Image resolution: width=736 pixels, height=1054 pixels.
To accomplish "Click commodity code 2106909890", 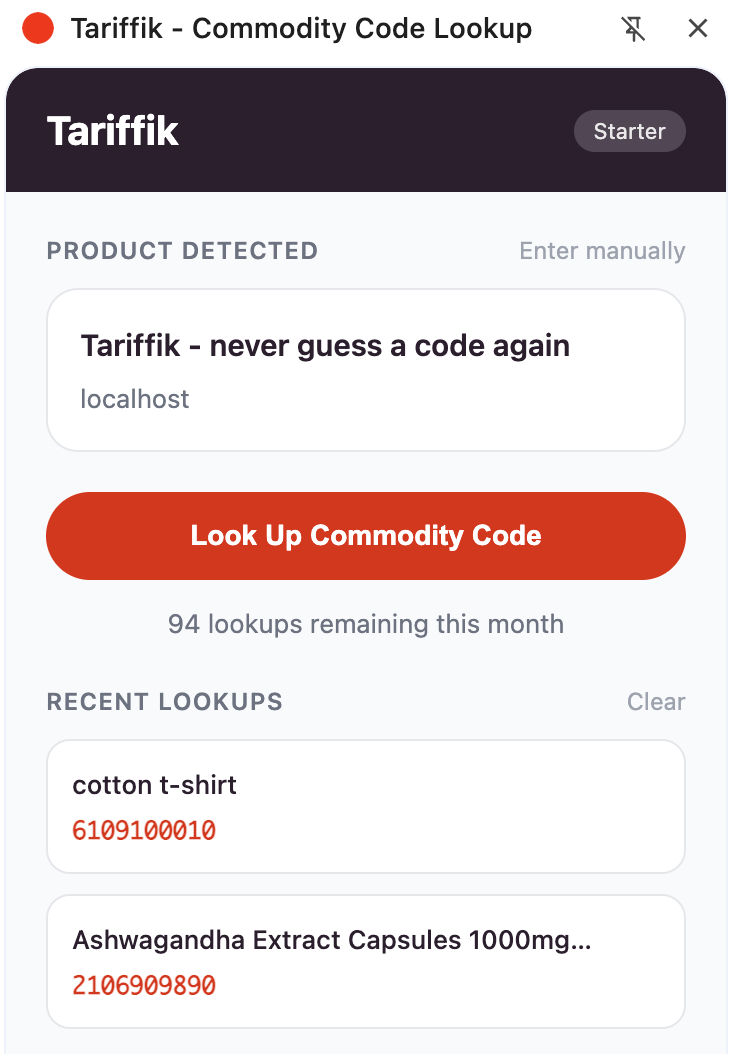I will [x=143, y=985].
